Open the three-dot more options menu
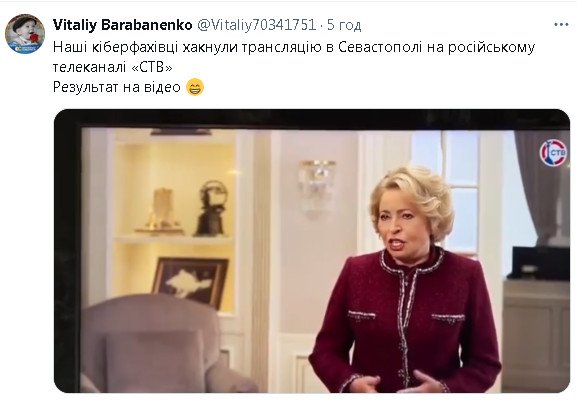577x400 pixels. pyautogui.click(x=561, y=25)
